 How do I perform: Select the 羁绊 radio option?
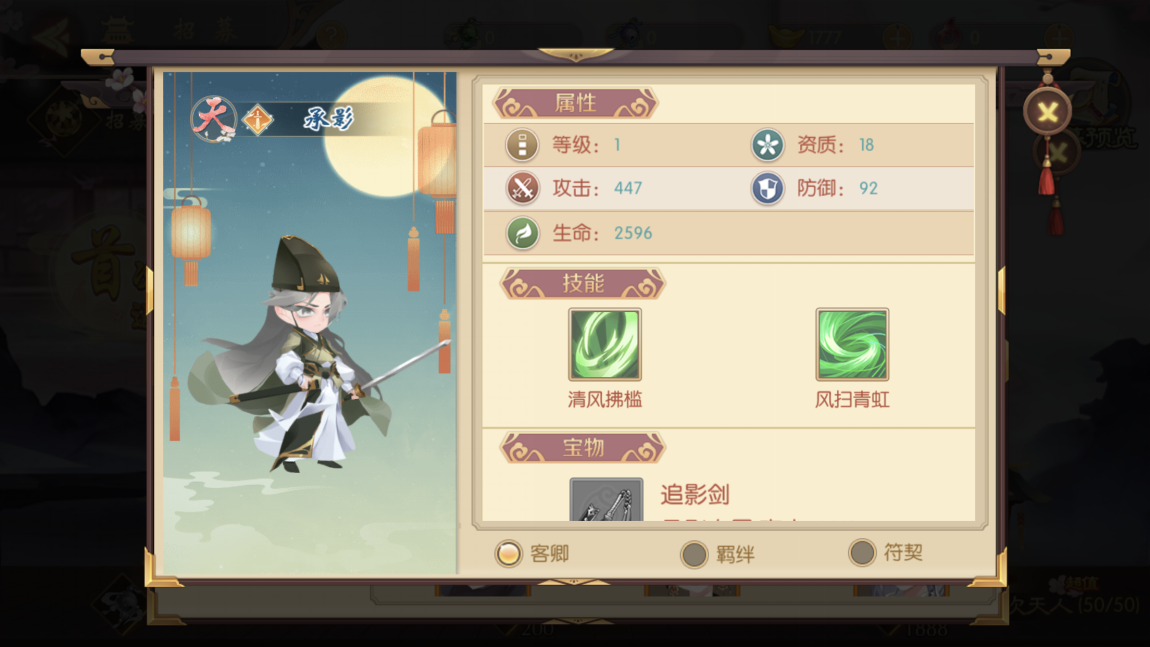694,554
